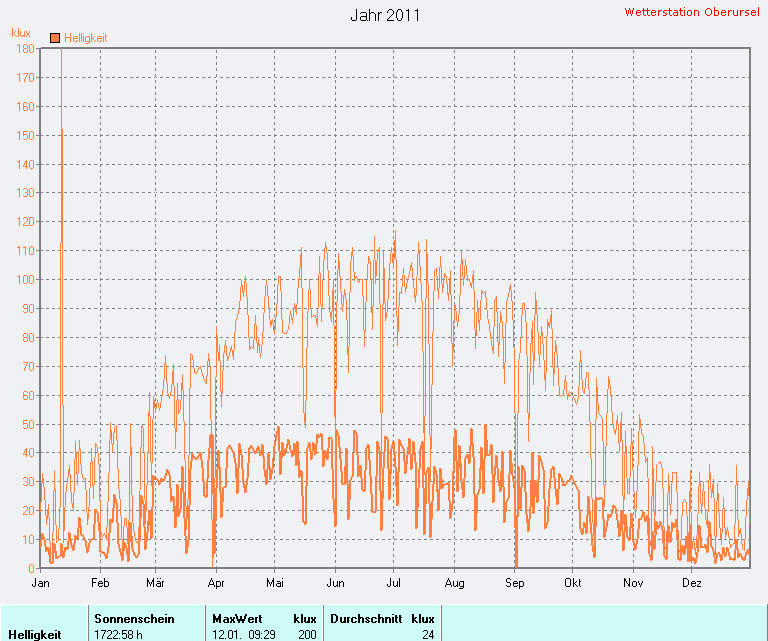Click the Sep x-axis month label
The height and width of the screenshot is (641, 768).
pos(515,583)
